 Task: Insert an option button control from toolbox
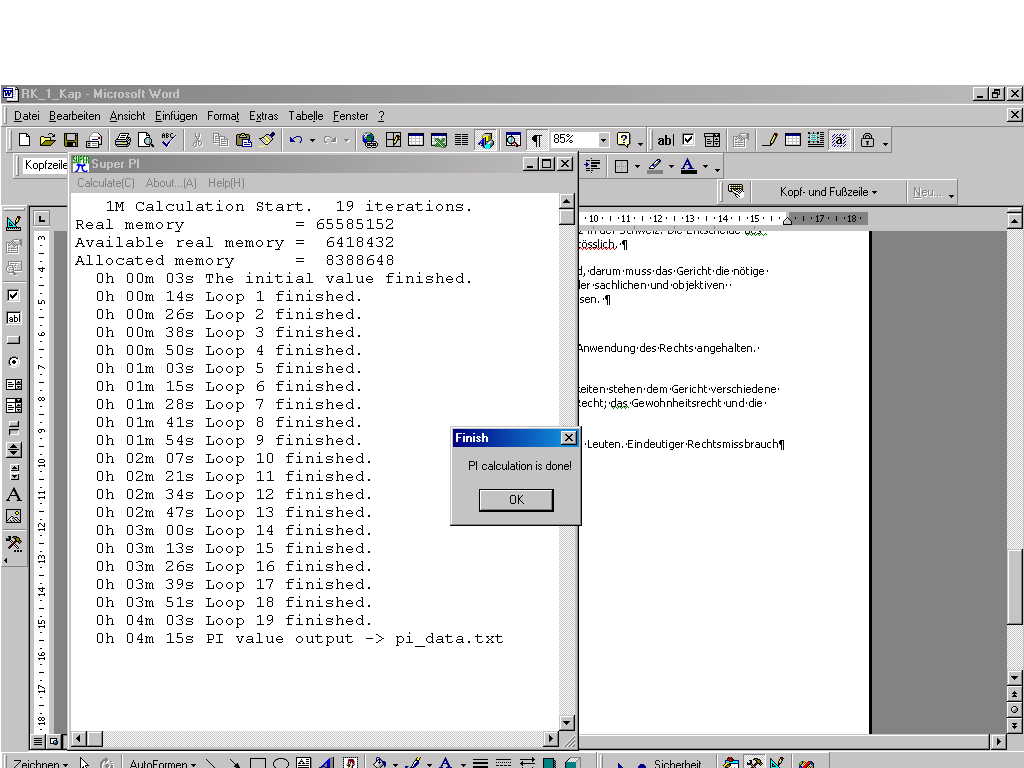point(14,362)
